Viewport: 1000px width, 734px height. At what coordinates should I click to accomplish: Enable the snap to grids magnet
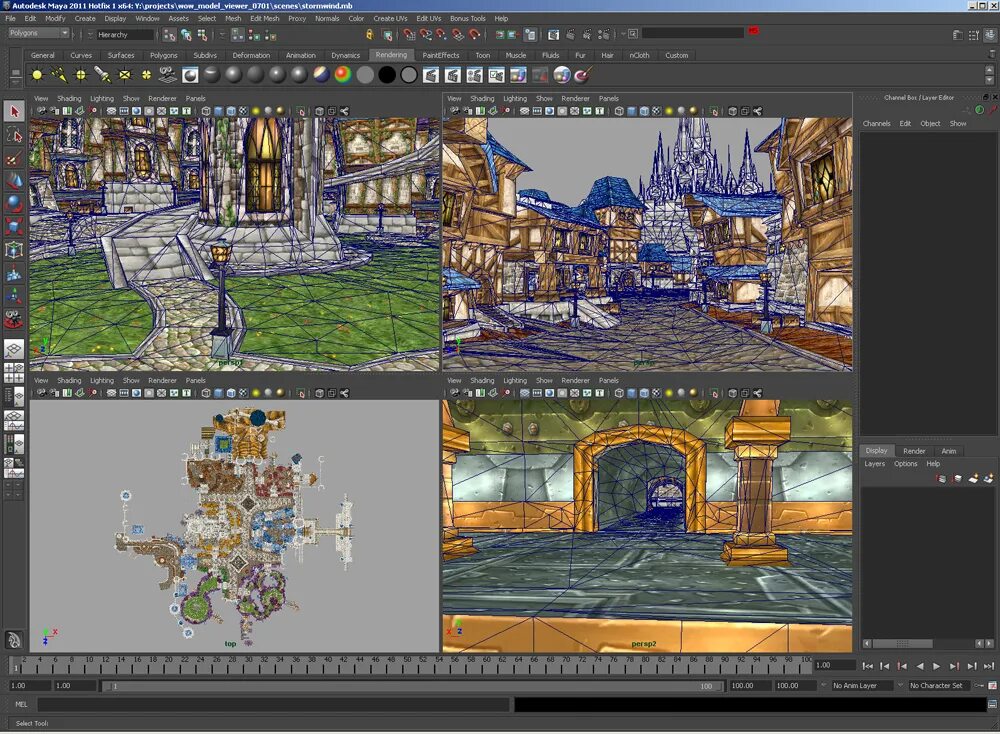[409, 34]
